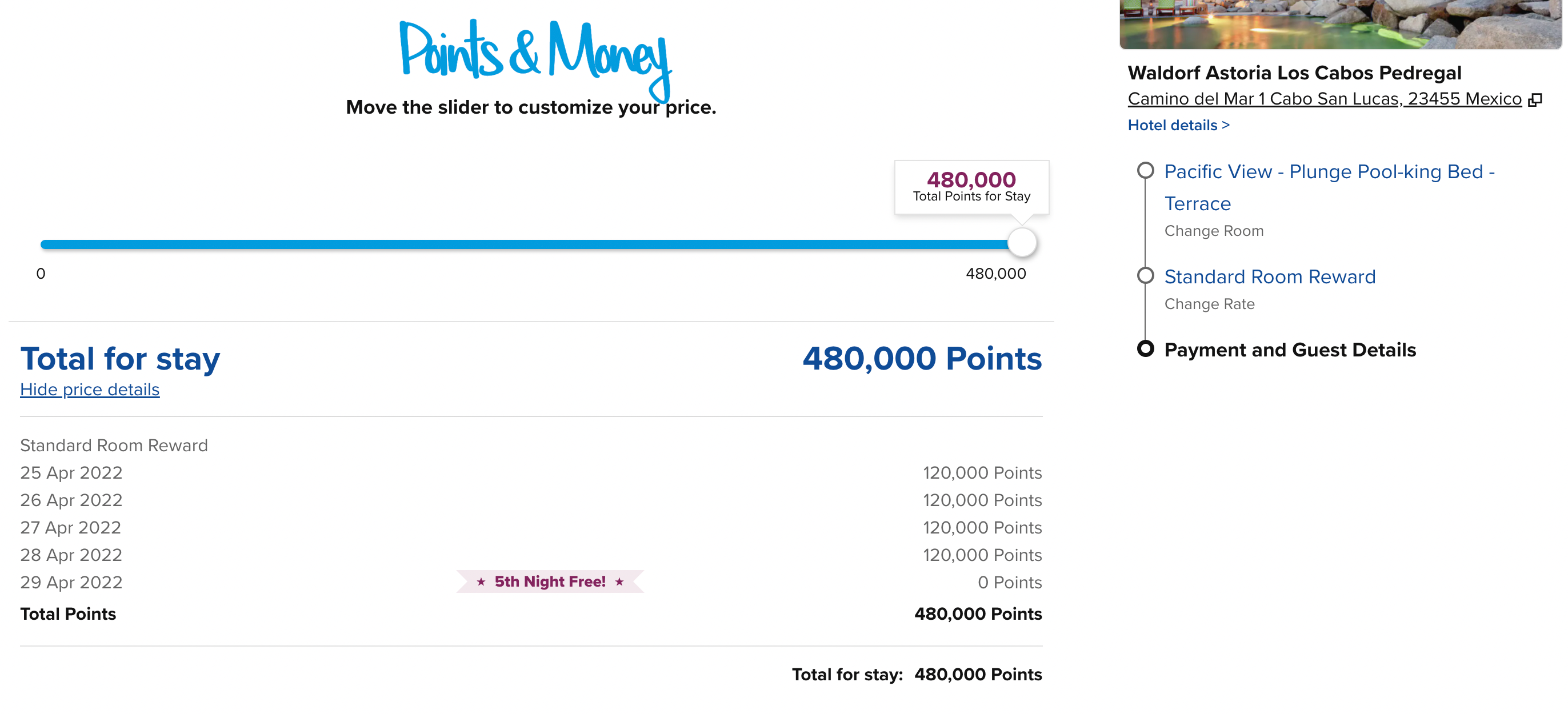Open the Camino del Mar address link

[1325, 99]
